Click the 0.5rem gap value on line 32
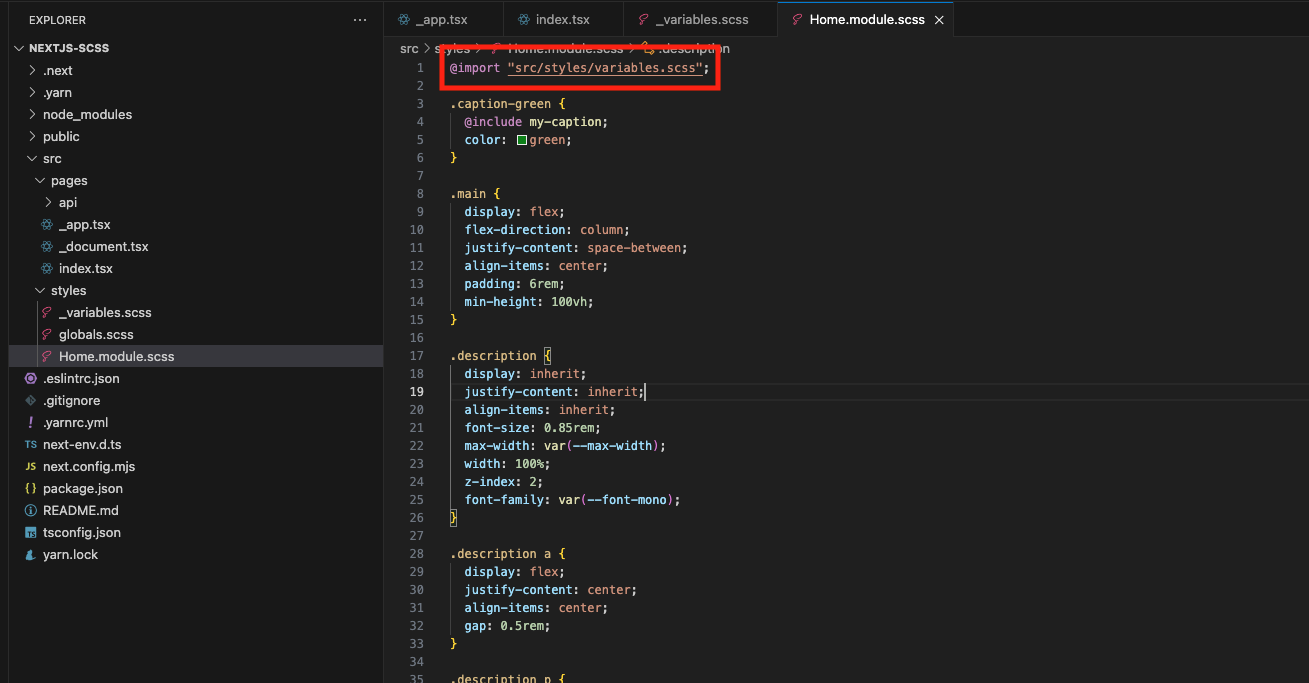Viewport: 1309px width, 683px height. [522, 626]
